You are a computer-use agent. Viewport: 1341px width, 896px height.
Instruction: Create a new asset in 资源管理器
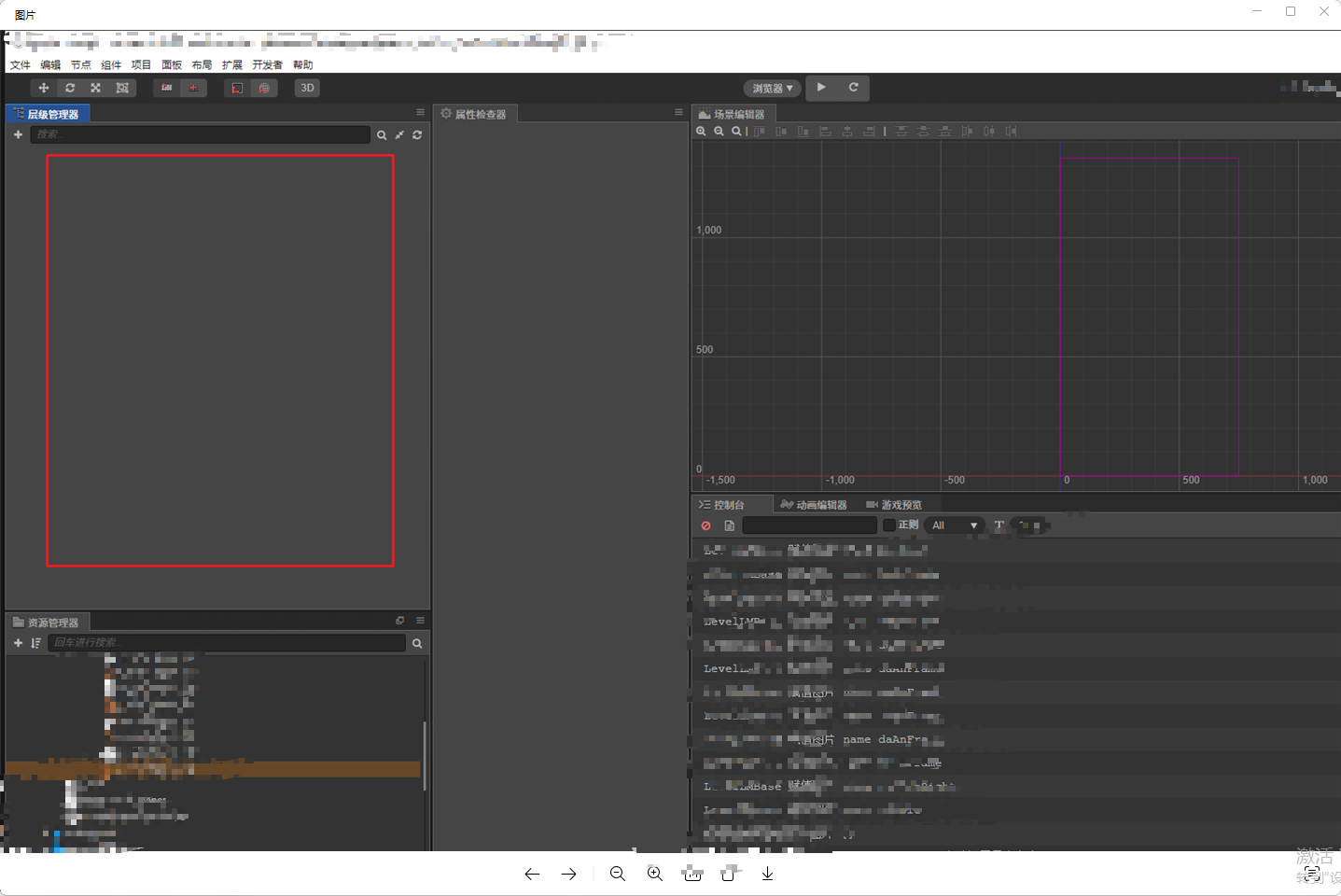[18, 643]
